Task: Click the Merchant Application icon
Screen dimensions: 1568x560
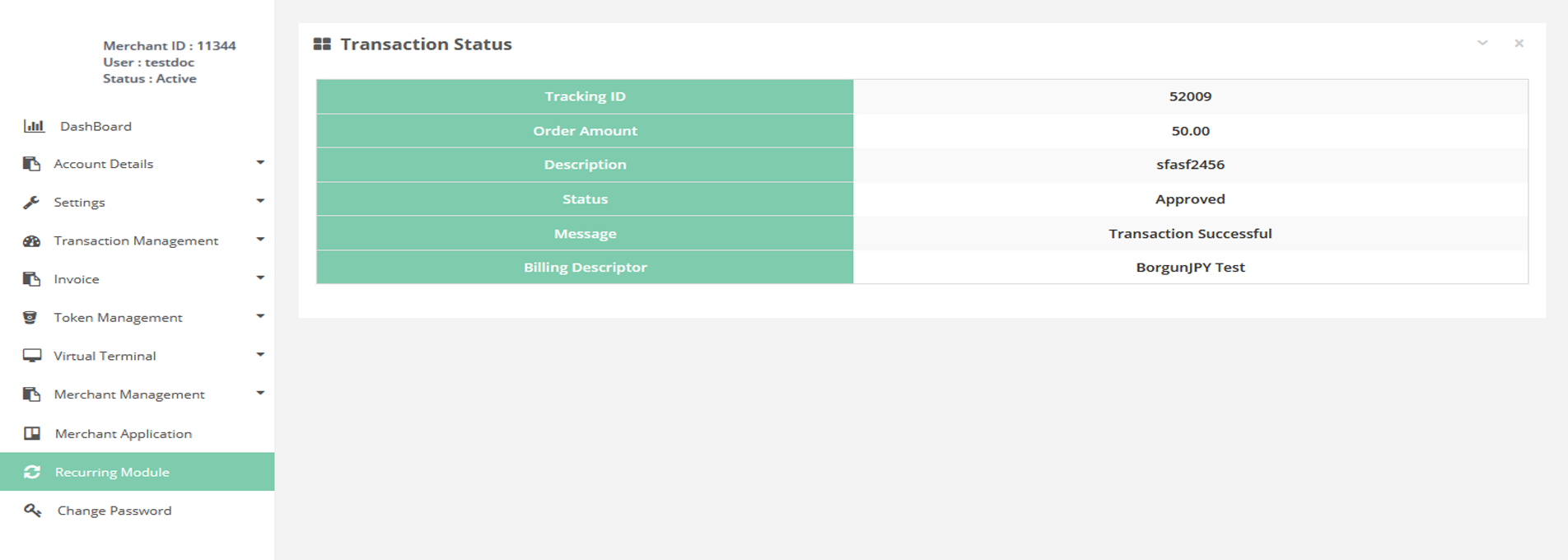Action: click(x=32, y=434)
